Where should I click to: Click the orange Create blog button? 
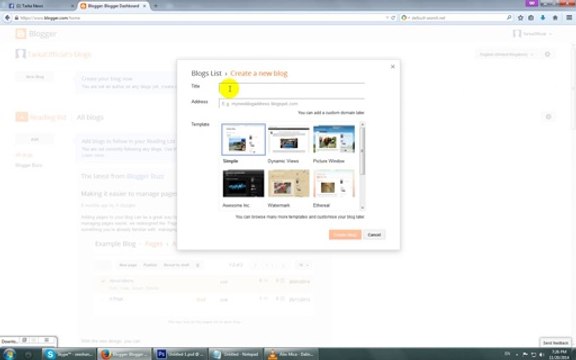pos(345,235)
